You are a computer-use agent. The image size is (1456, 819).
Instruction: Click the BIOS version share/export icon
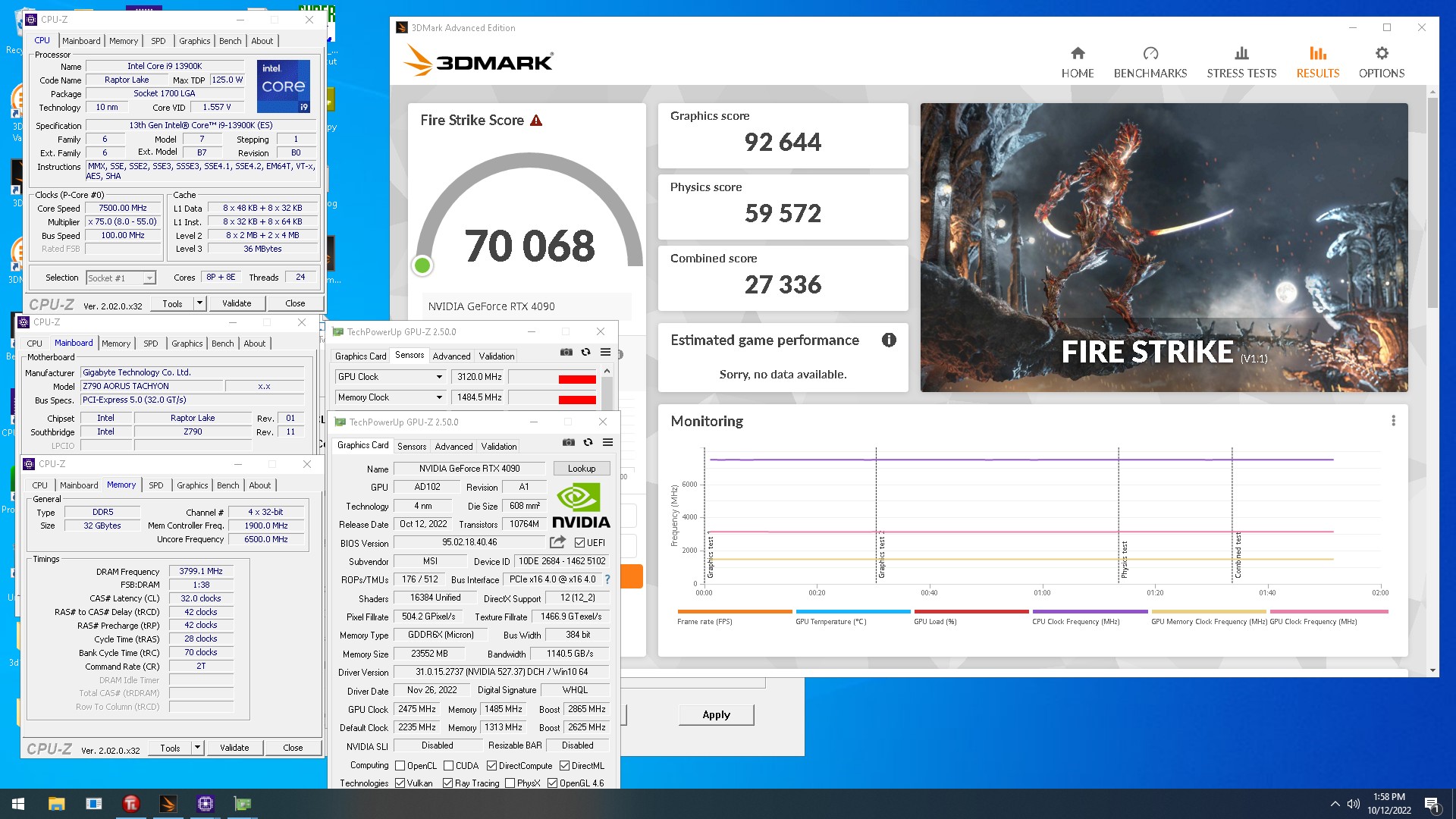[x=557, y=542]
